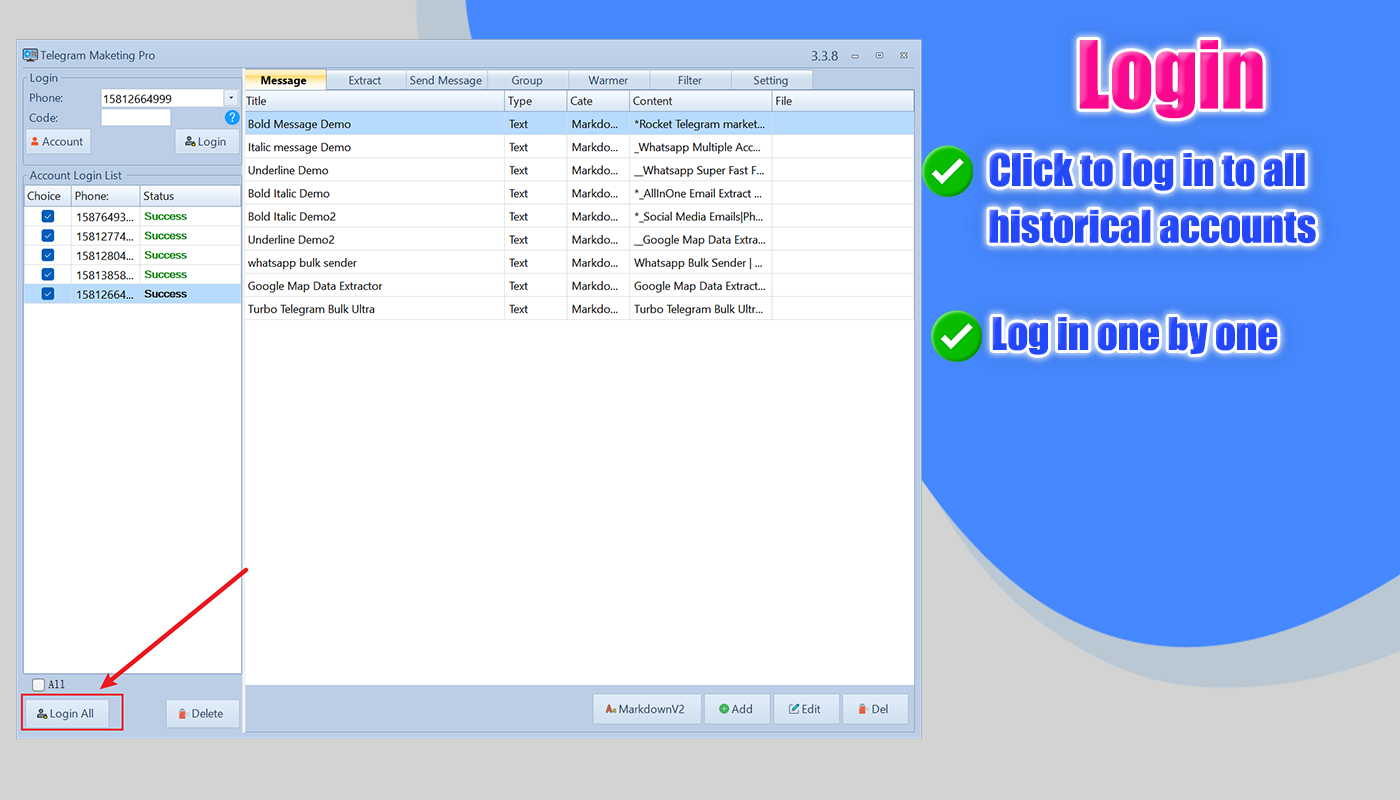
Task: Click the Delete button with trash icon
Action: tap(202, 713)
